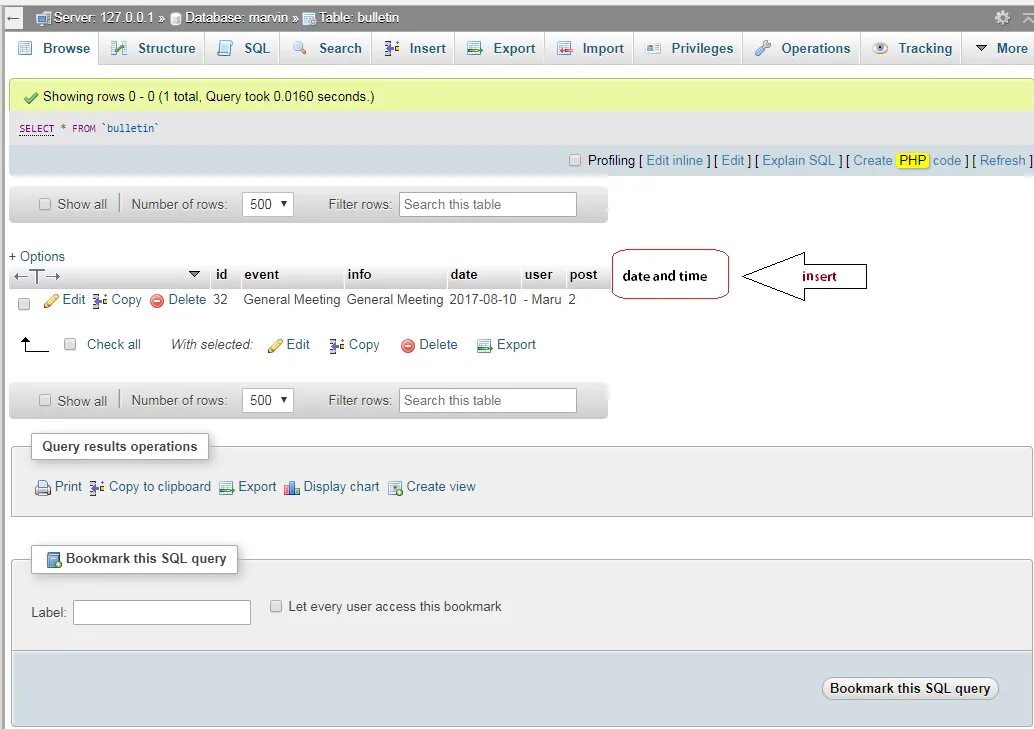Tick the lower Show all checkbox

coord(45,400)
